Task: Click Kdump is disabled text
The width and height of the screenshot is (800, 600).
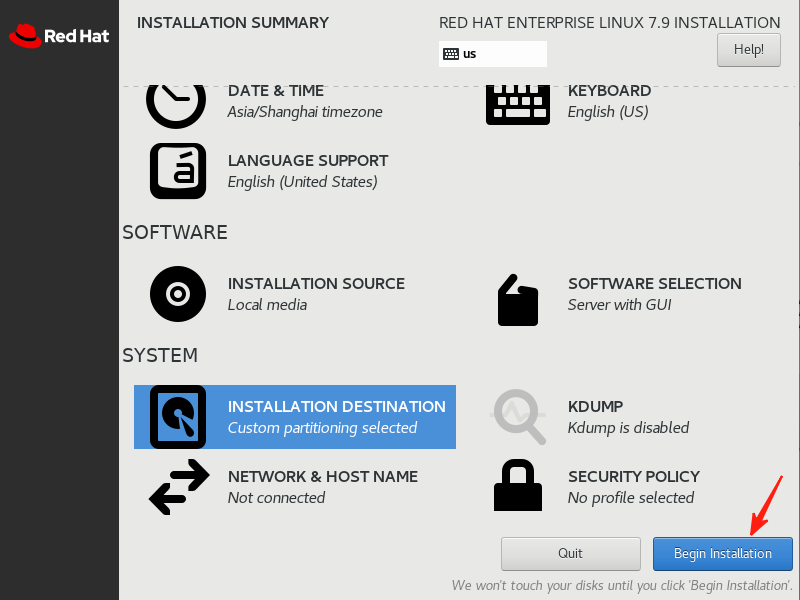Action: pos(629,428)
